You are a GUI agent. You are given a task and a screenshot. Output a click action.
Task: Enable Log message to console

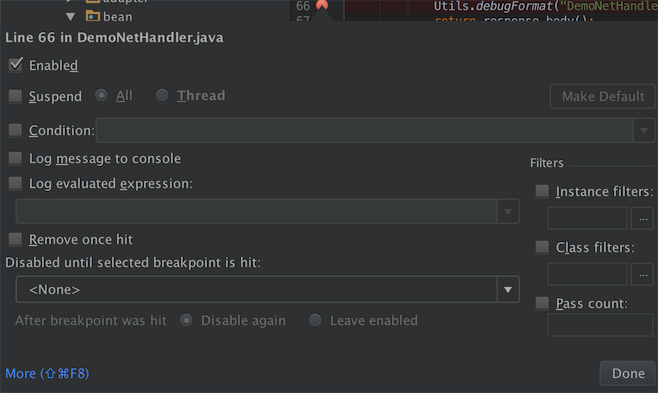click(16, 158)
